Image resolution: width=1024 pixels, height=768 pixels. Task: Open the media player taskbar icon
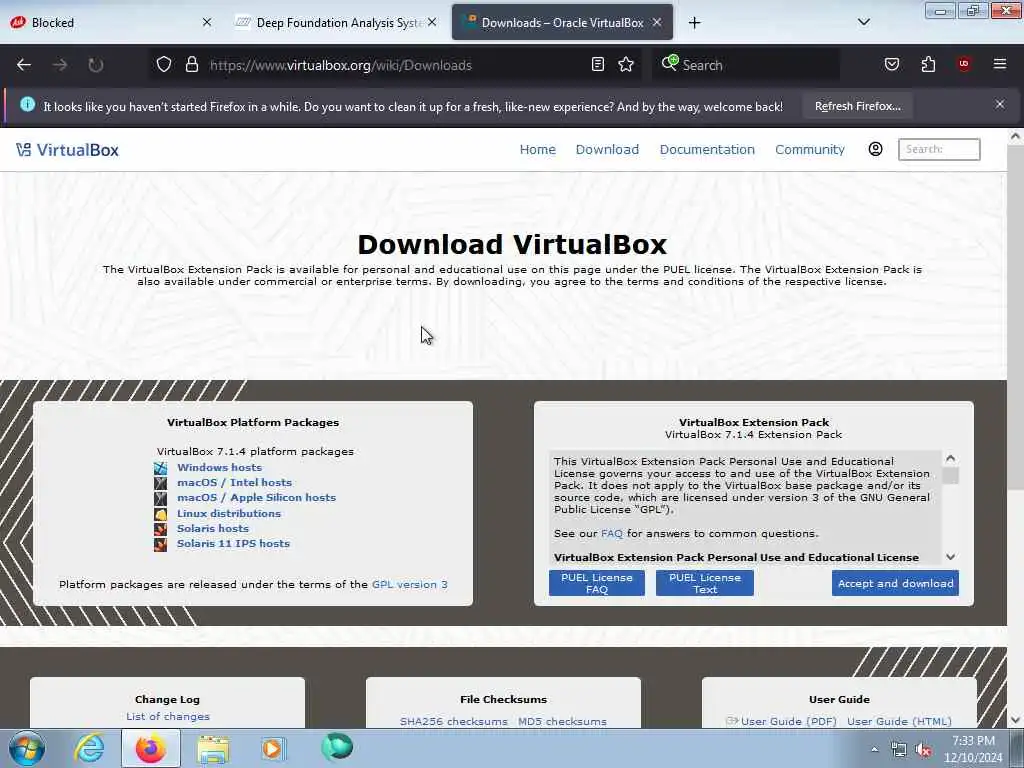(x=274, y=748)
